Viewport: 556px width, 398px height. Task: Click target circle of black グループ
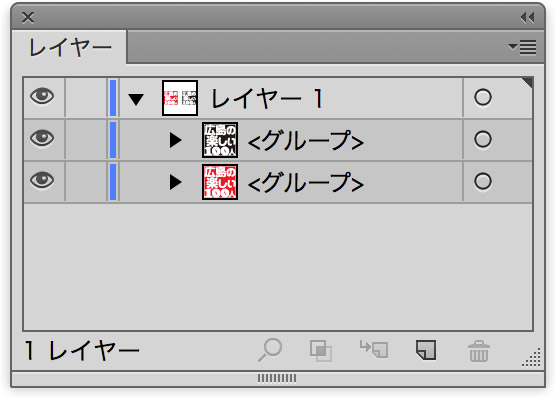click(483, 139)
